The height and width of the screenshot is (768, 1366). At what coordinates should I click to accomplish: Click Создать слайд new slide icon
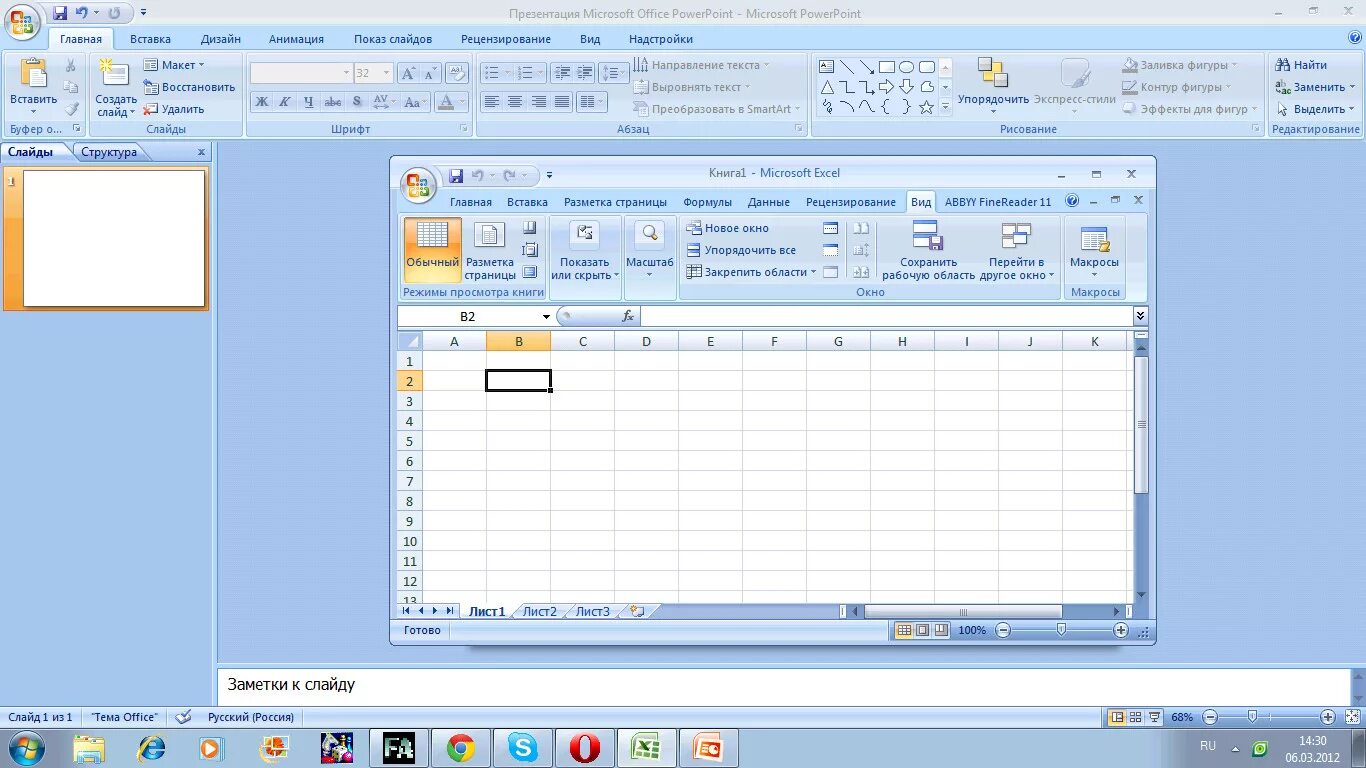click(115, 74)
